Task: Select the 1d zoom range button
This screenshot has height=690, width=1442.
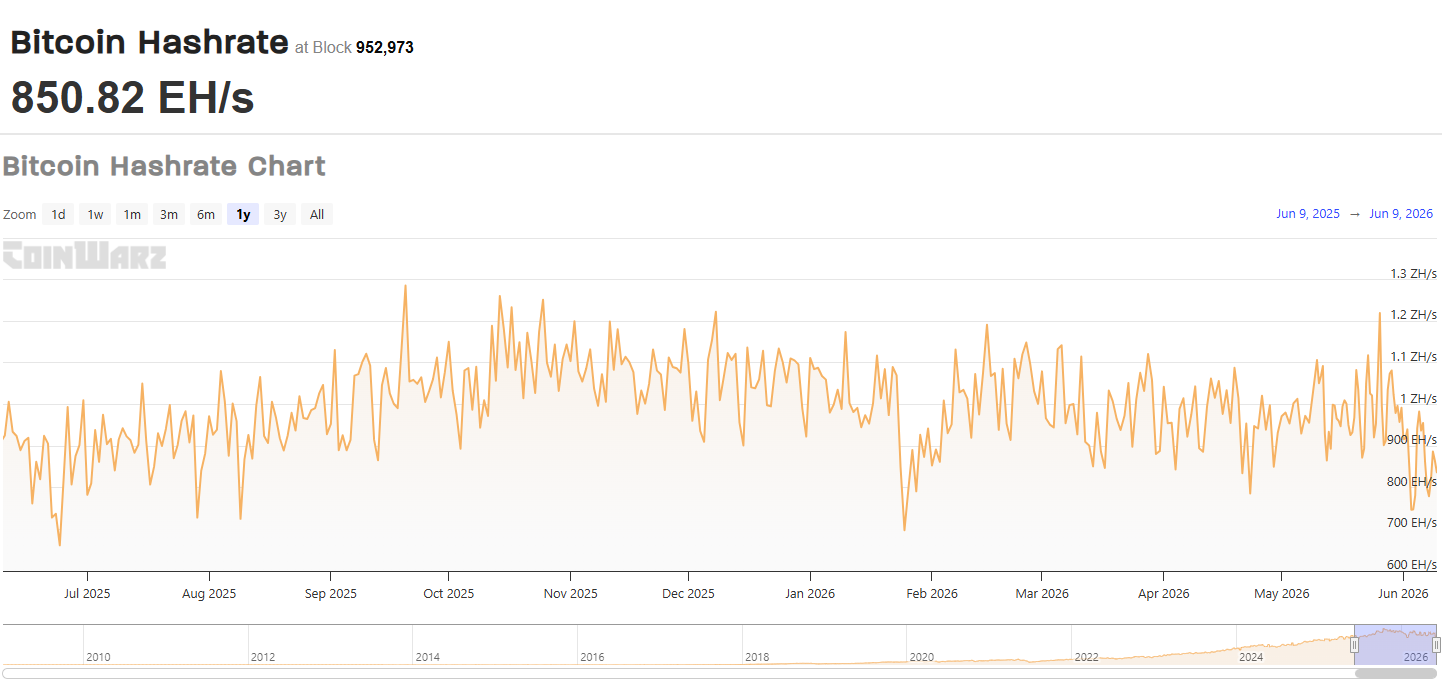Action: pyautogui.click(x=59, y=214)
